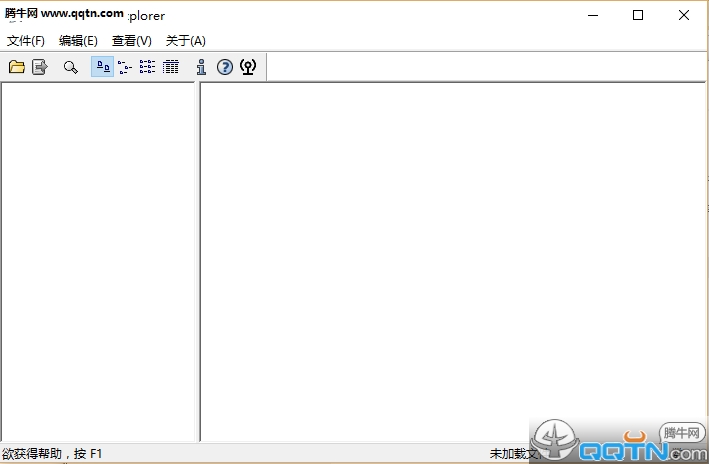This screenshot has height=464, width=709.
Task: Click inside the empty left tree pane
Action: (97, 260)
